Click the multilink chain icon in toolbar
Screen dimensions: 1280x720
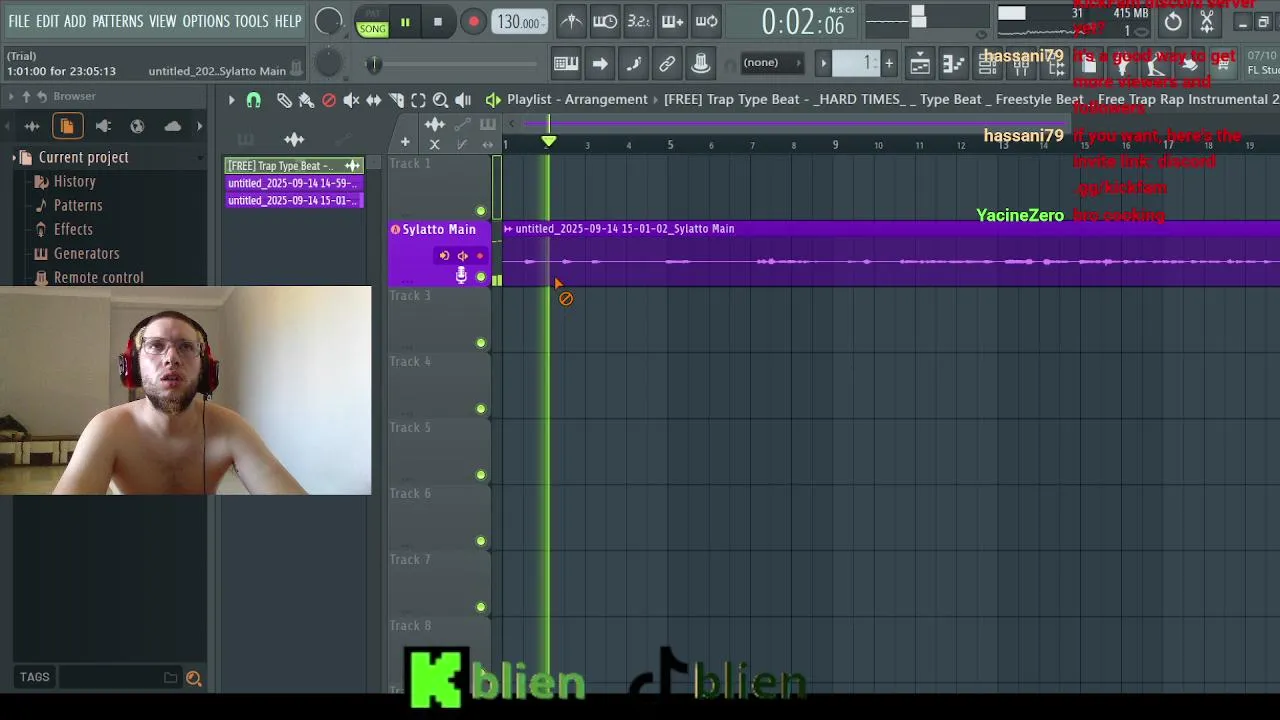[667, 63]
